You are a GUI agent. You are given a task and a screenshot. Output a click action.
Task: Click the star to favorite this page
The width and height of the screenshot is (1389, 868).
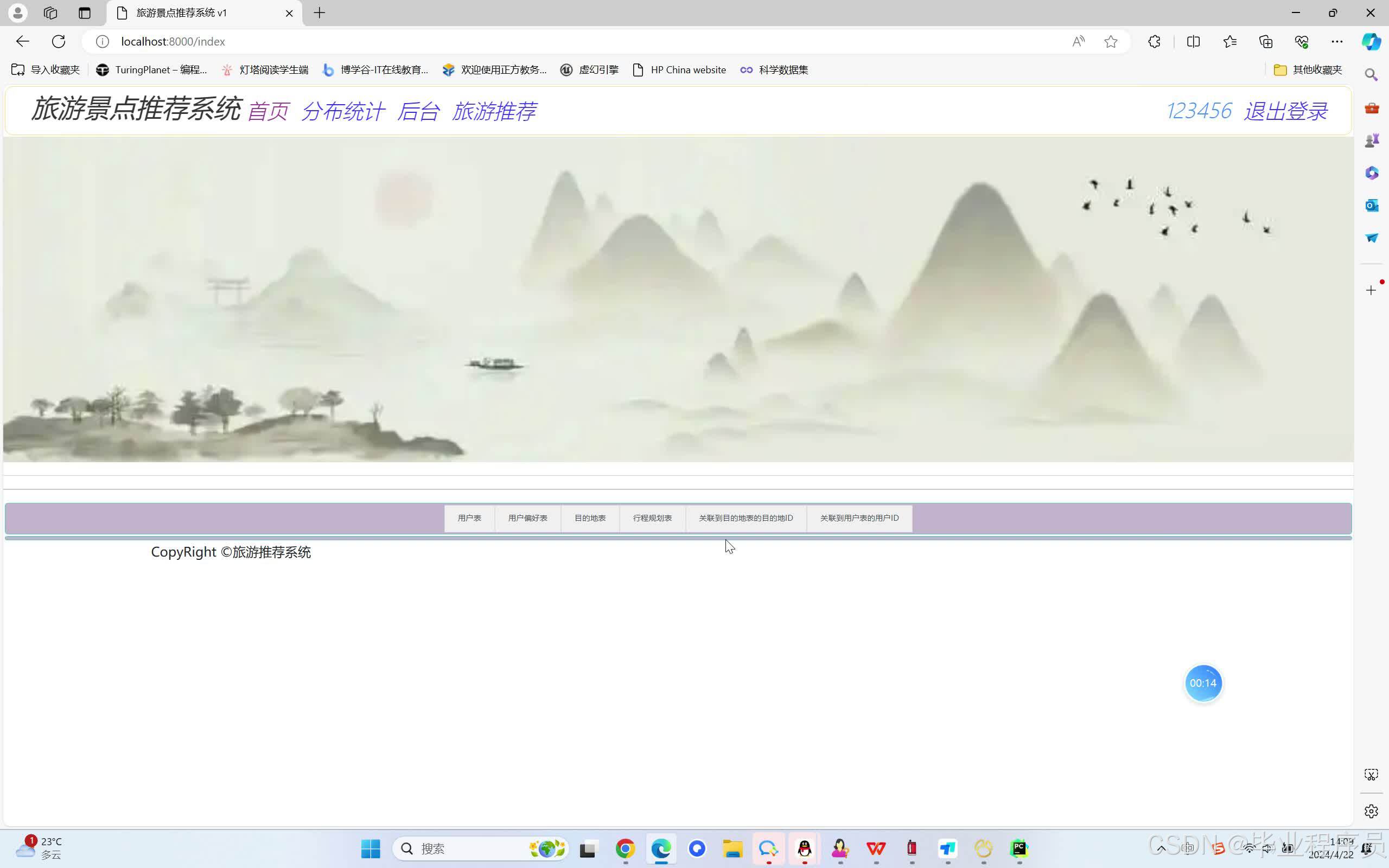pyautogui.click(x=1111, y=41)
